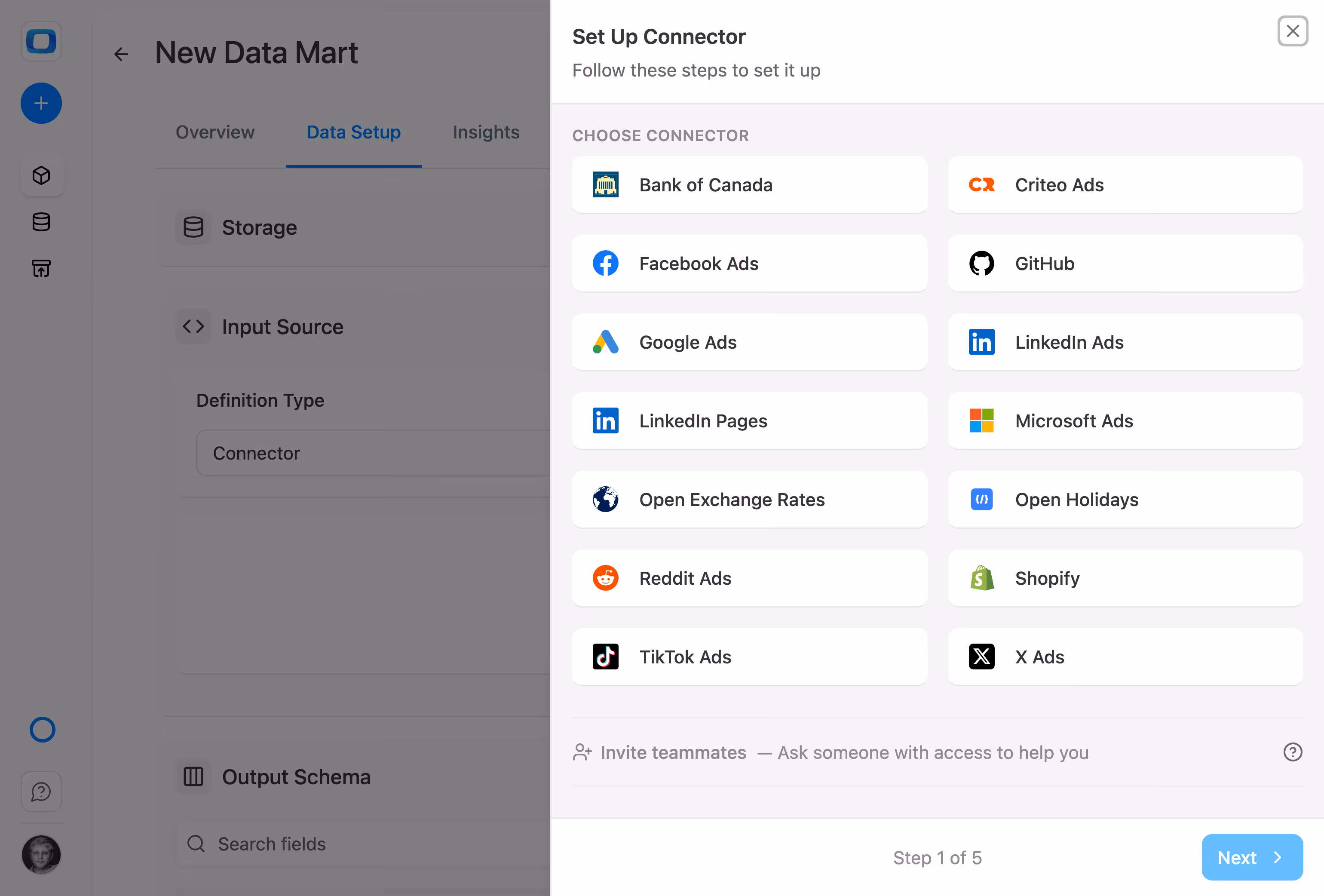This screenshot has width=1324, height=896.
Task: Click the Facebook logo icon
Action: 605,263
